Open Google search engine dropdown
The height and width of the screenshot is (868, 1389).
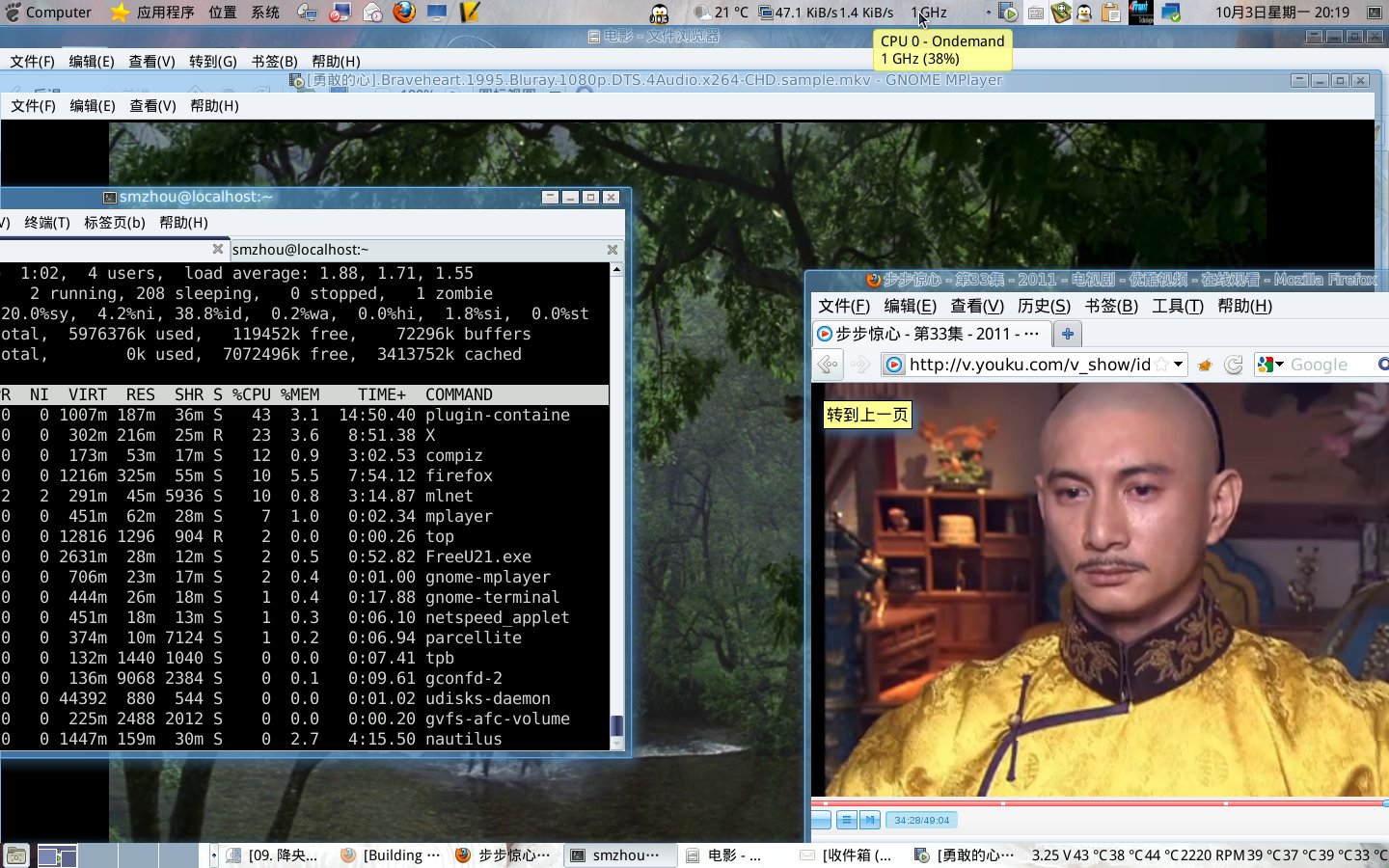(x=1271, y=365)
